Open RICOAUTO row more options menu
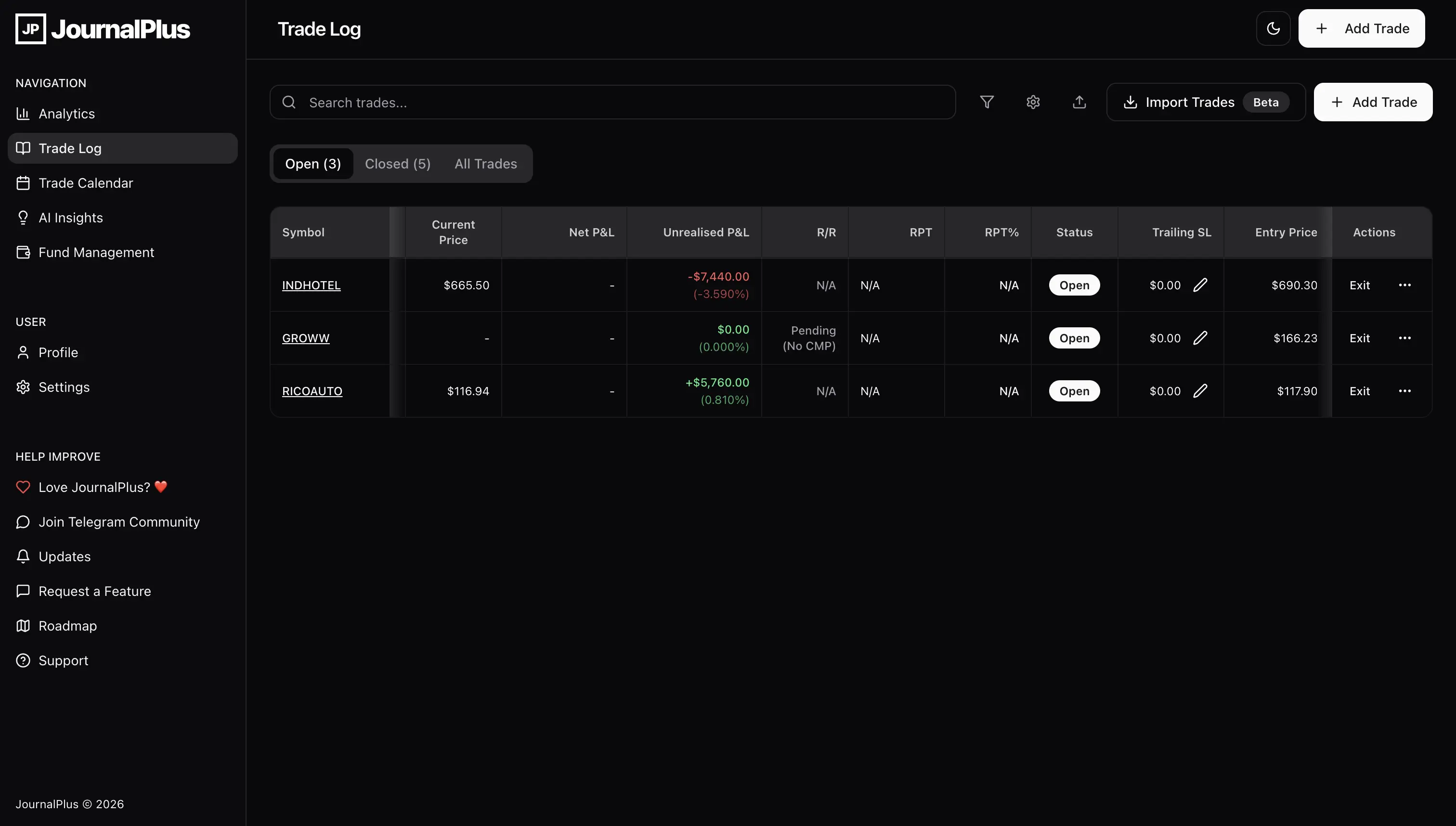The width and height of the screenshot is (1456, 826). coord(1404,391)
